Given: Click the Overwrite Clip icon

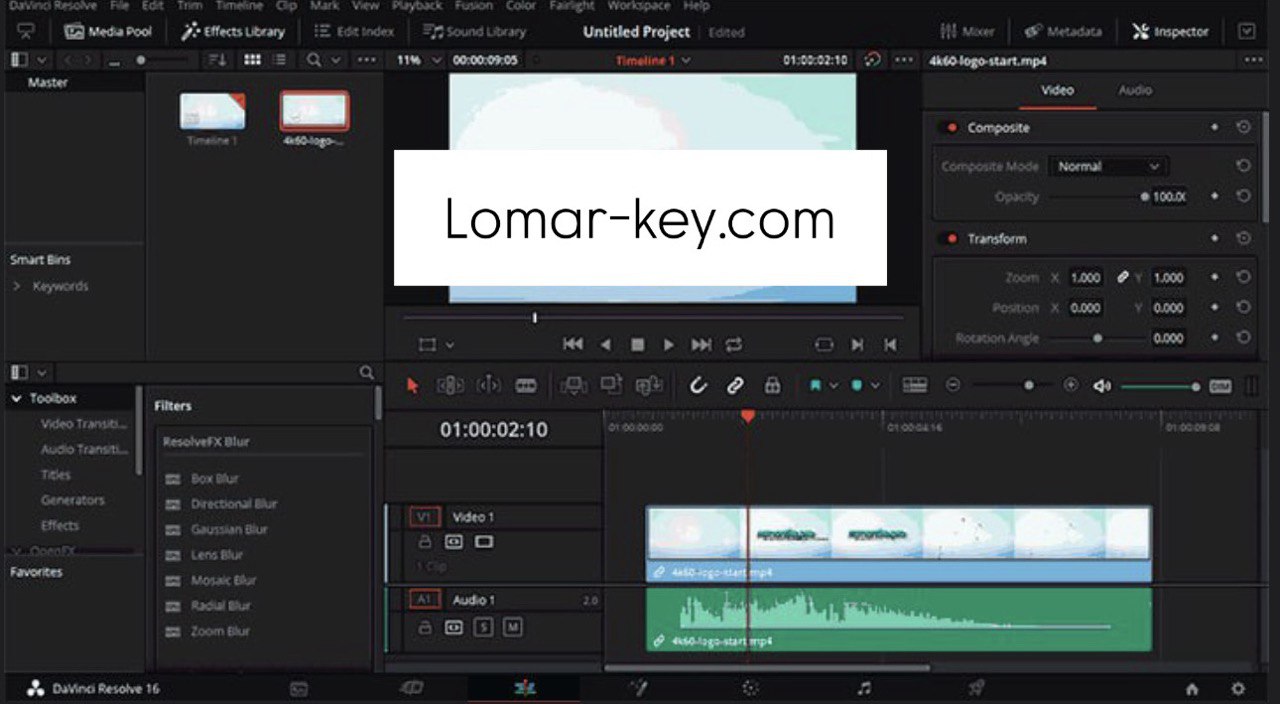Looking at the screenshot, I should click(x=611, y=385).
